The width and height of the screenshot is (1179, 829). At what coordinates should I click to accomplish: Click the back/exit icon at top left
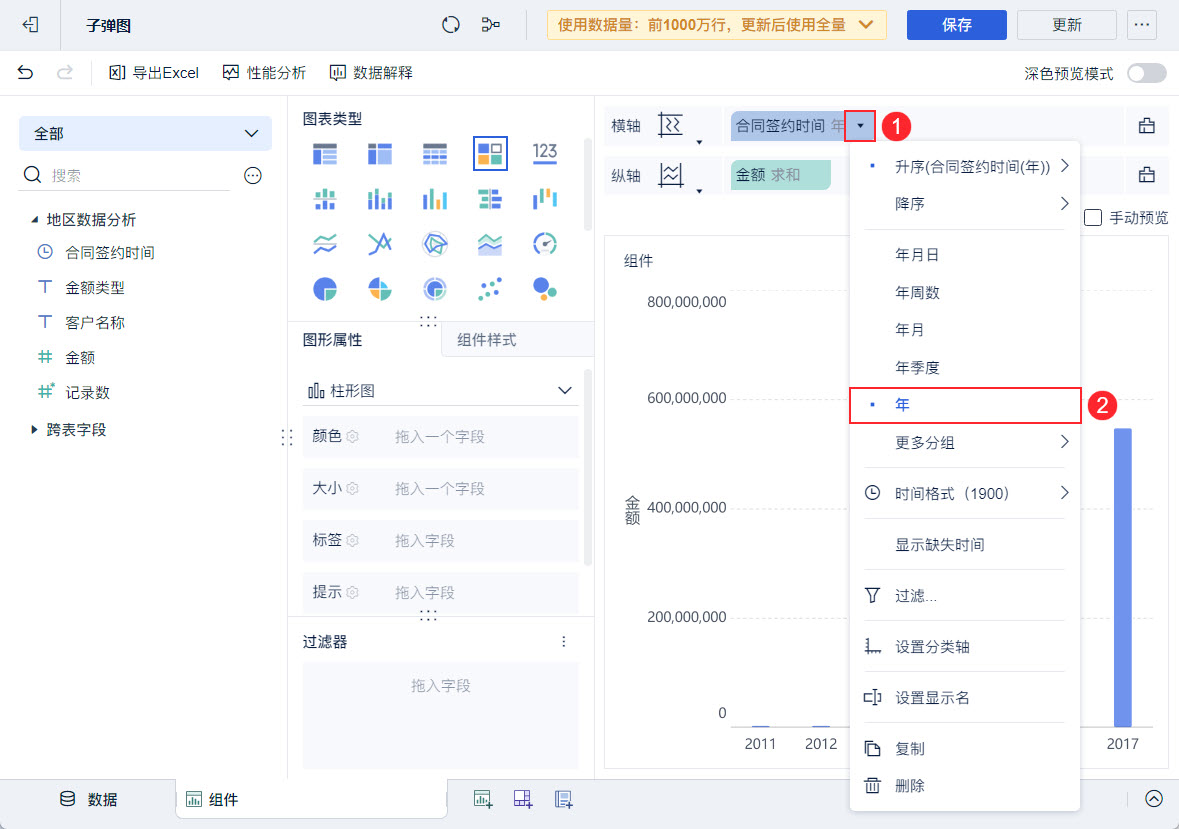pyautogui.click(x=30, y=25)
